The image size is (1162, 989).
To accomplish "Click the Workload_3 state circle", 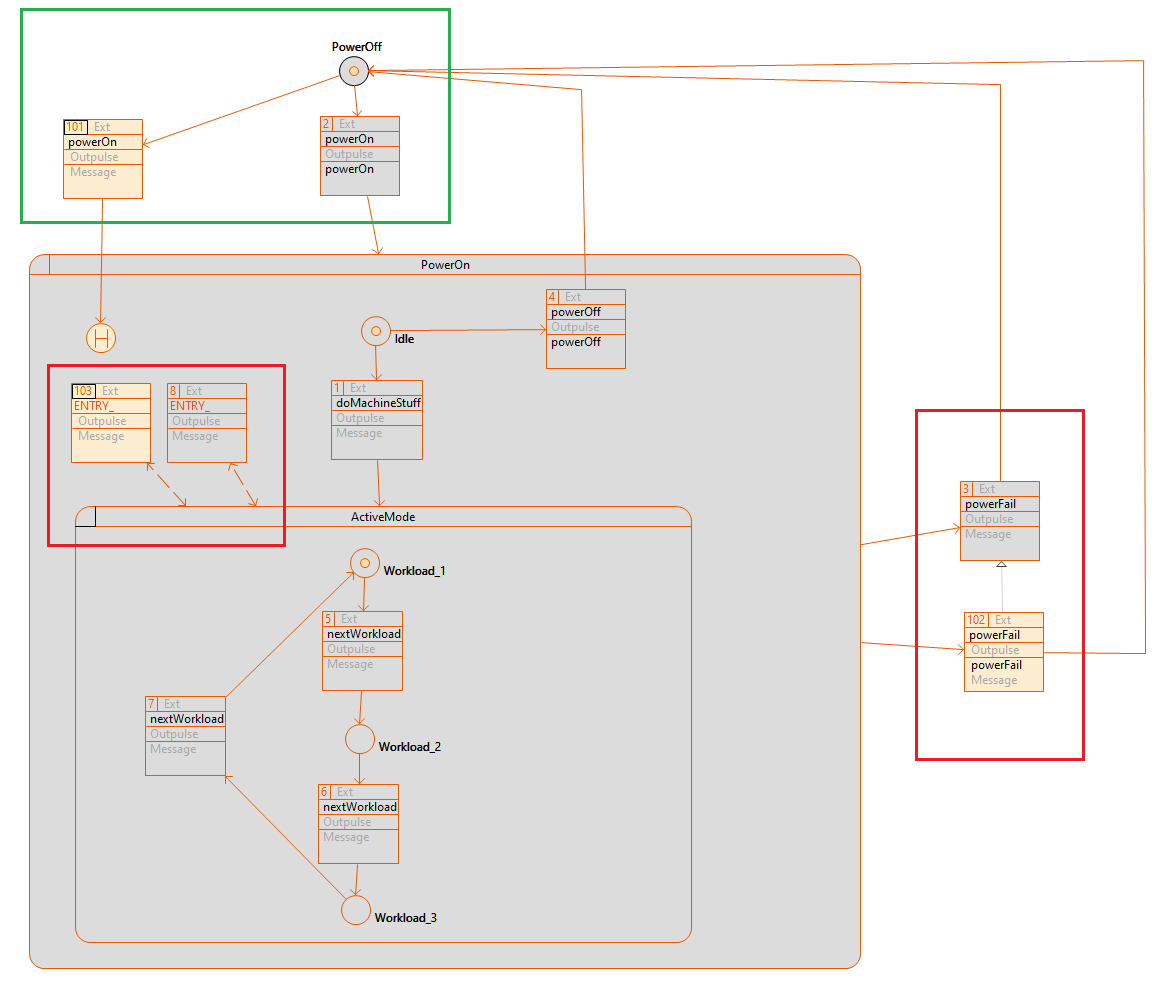I will pyautogui.click(x=356, y=910).
